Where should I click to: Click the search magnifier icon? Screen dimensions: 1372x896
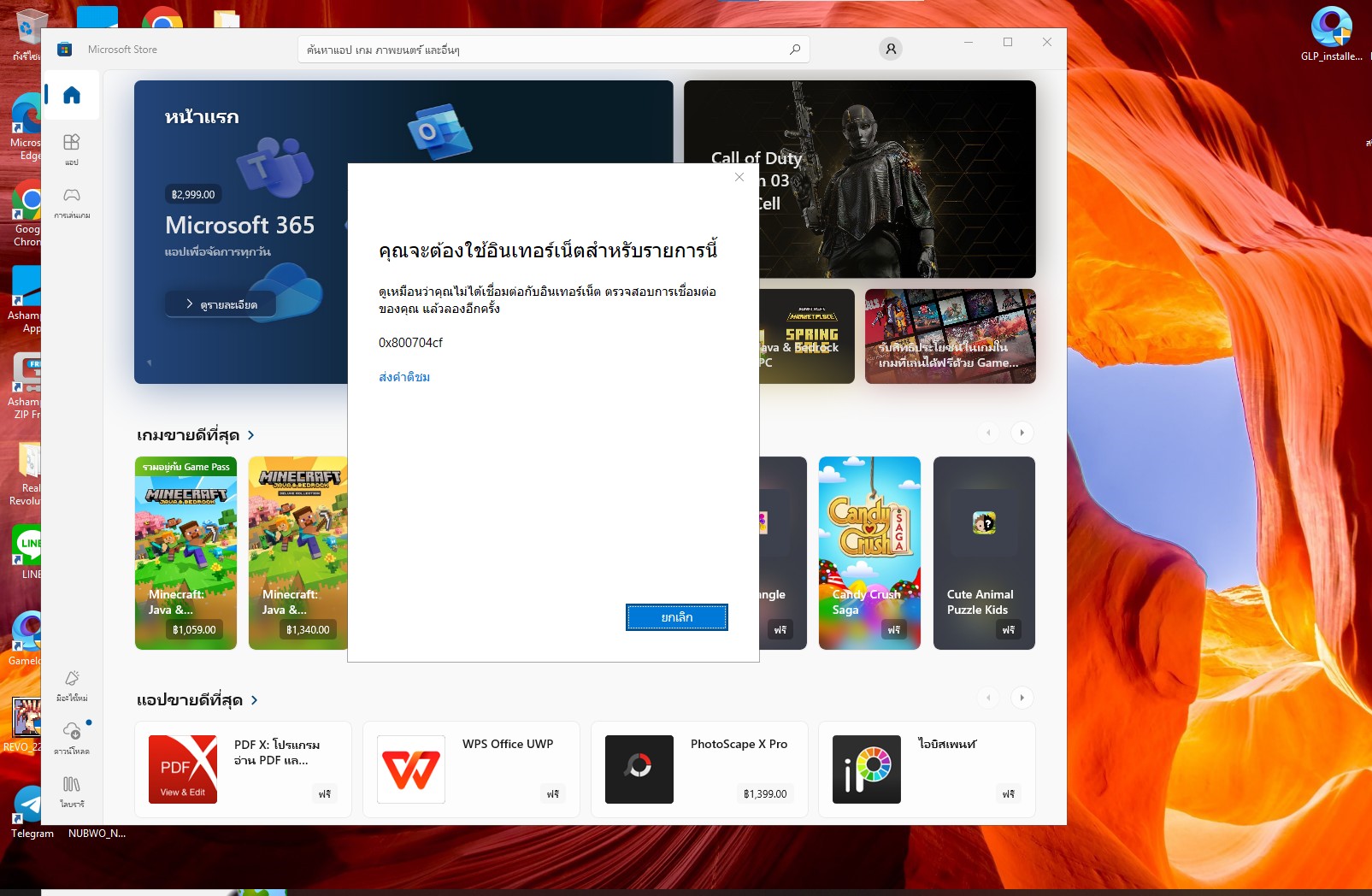[x=795, y=50]
